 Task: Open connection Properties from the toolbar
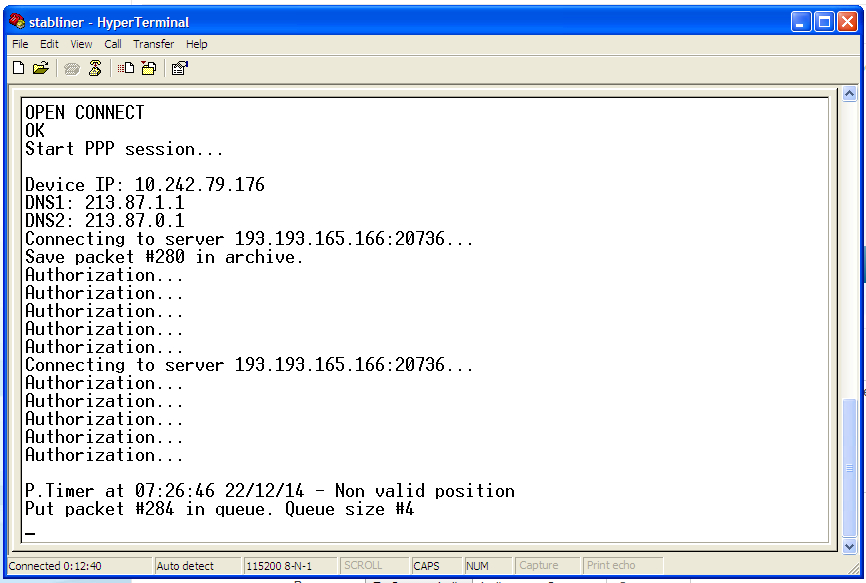[x=179, y=68]
